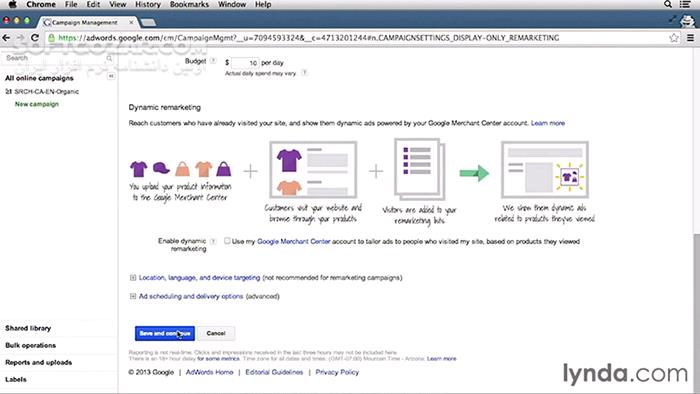Open the History menu
The width and height of the screenshot is (700, 394).
tap(148, 4)
